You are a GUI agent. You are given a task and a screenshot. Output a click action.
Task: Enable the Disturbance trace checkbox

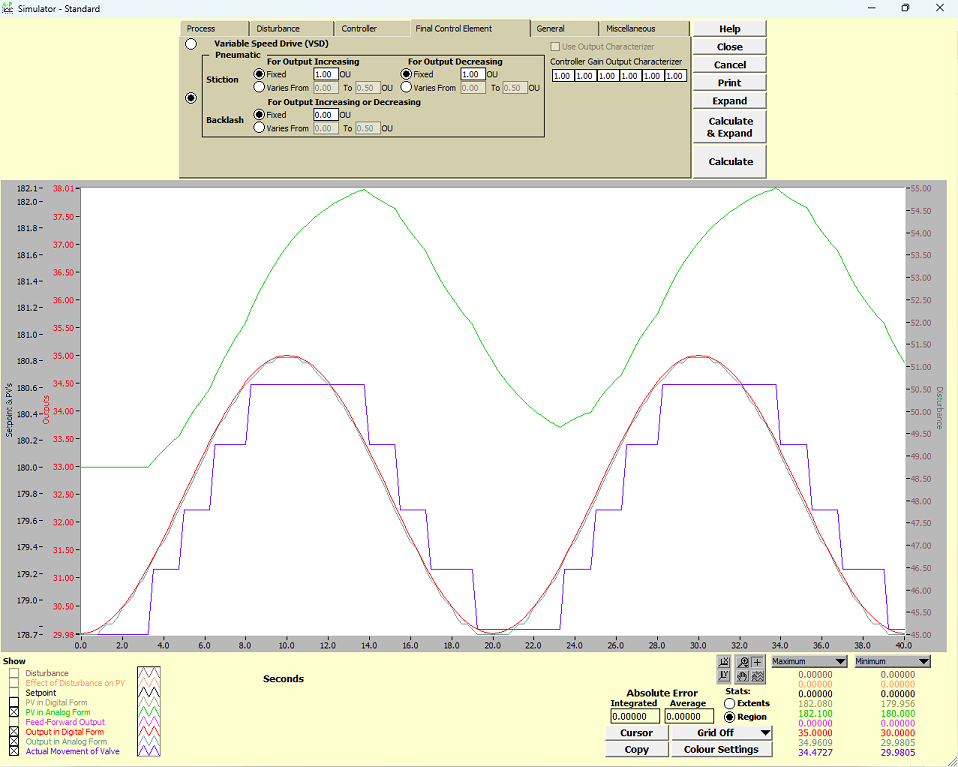[14, 674]
